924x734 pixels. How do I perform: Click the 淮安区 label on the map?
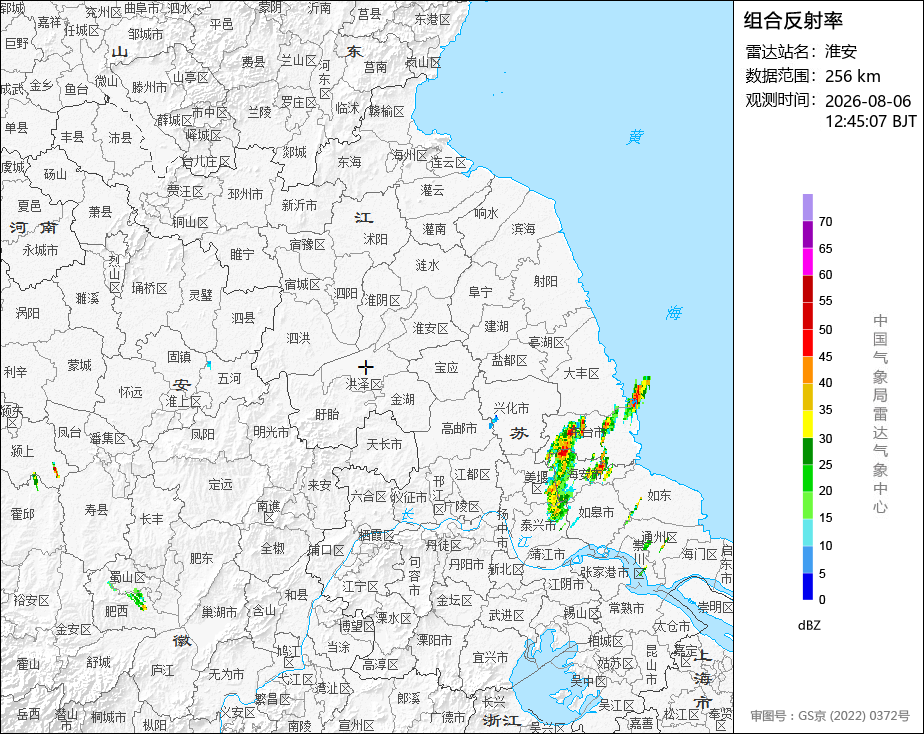click(430, 328)
